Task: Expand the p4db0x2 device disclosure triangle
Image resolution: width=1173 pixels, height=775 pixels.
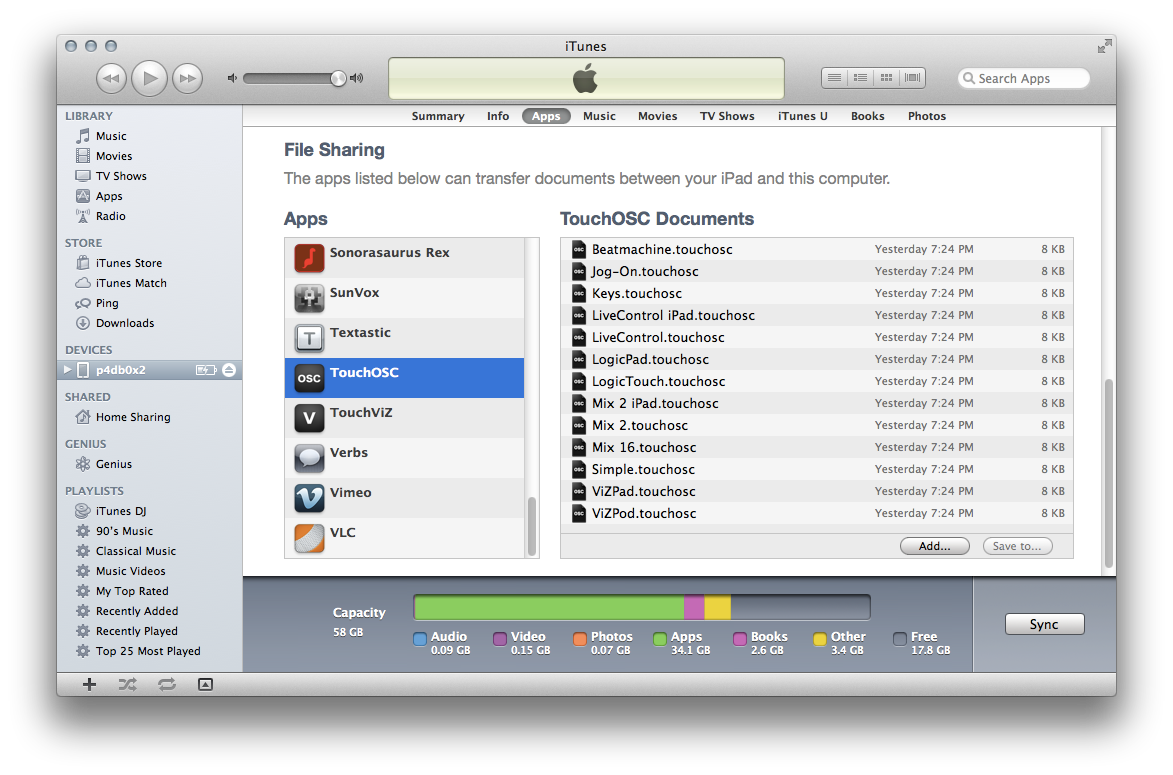Action: click(x=67, y=370)
